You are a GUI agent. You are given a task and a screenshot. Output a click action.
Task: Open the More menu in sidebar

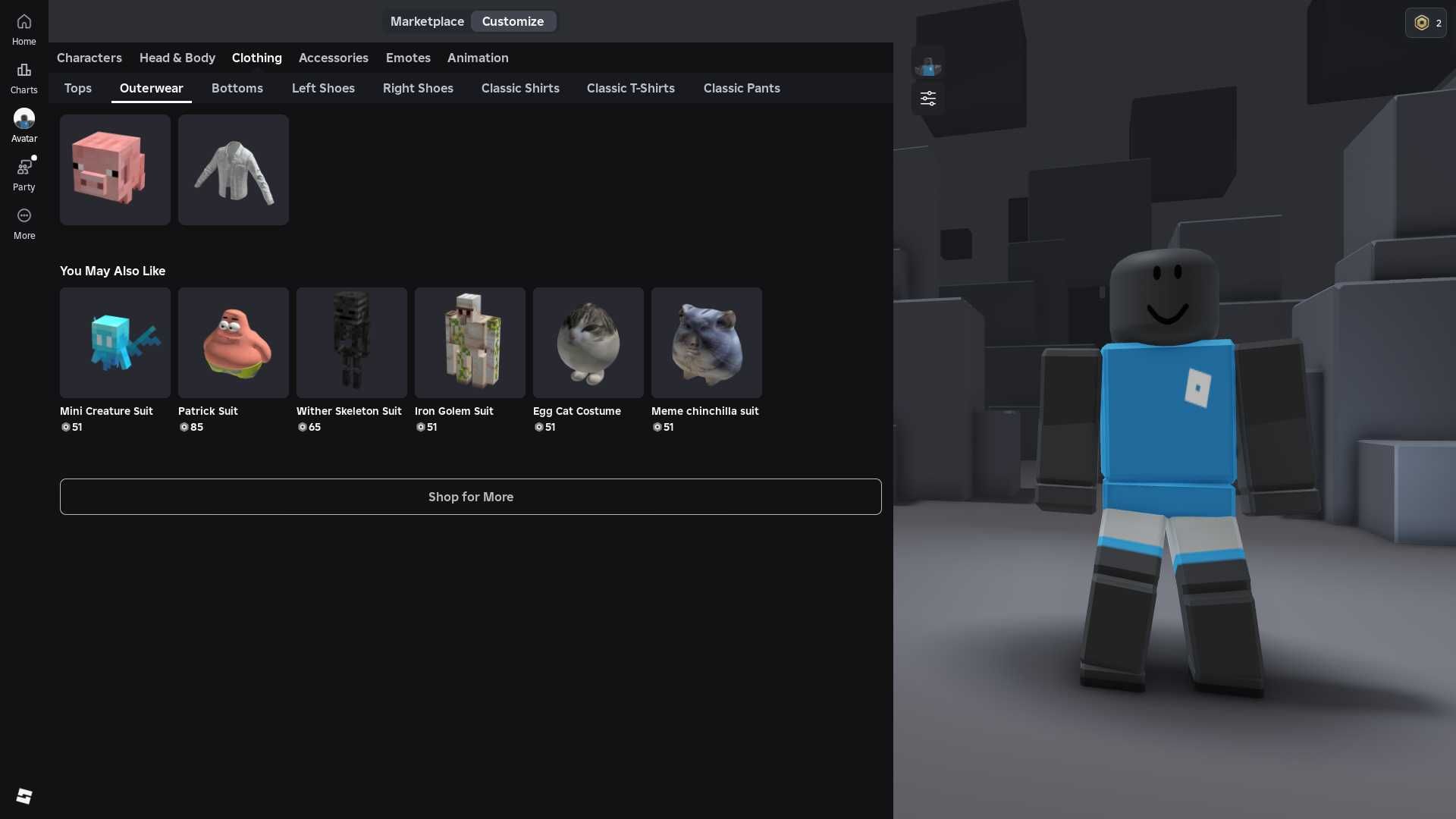pos(24,224)
